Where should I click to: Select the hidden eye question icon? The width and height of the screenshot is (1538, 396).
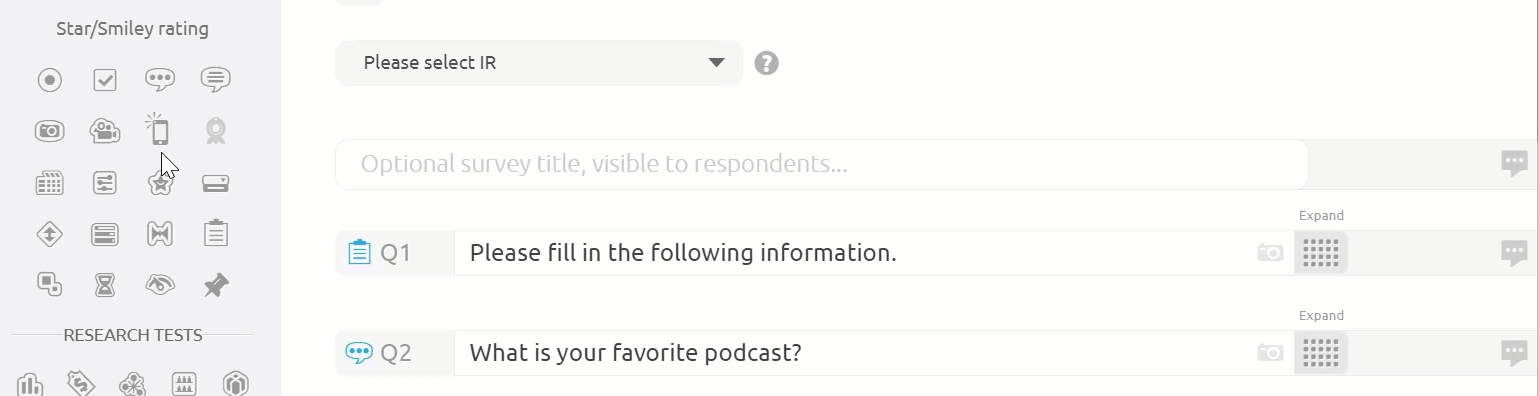pyautogui.click(x=160, y=286)
